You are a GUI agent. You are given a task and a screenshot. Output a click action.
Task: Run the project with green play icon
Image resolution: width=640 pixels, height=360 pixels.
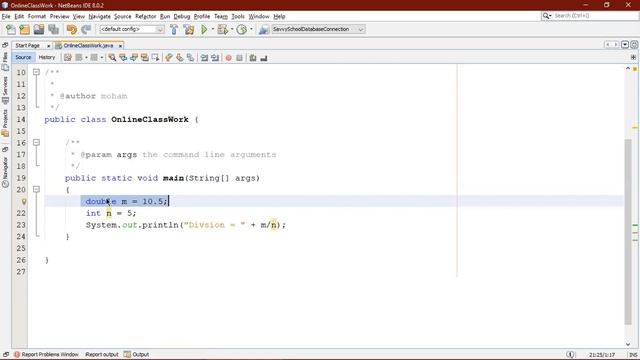coord(204,29)
